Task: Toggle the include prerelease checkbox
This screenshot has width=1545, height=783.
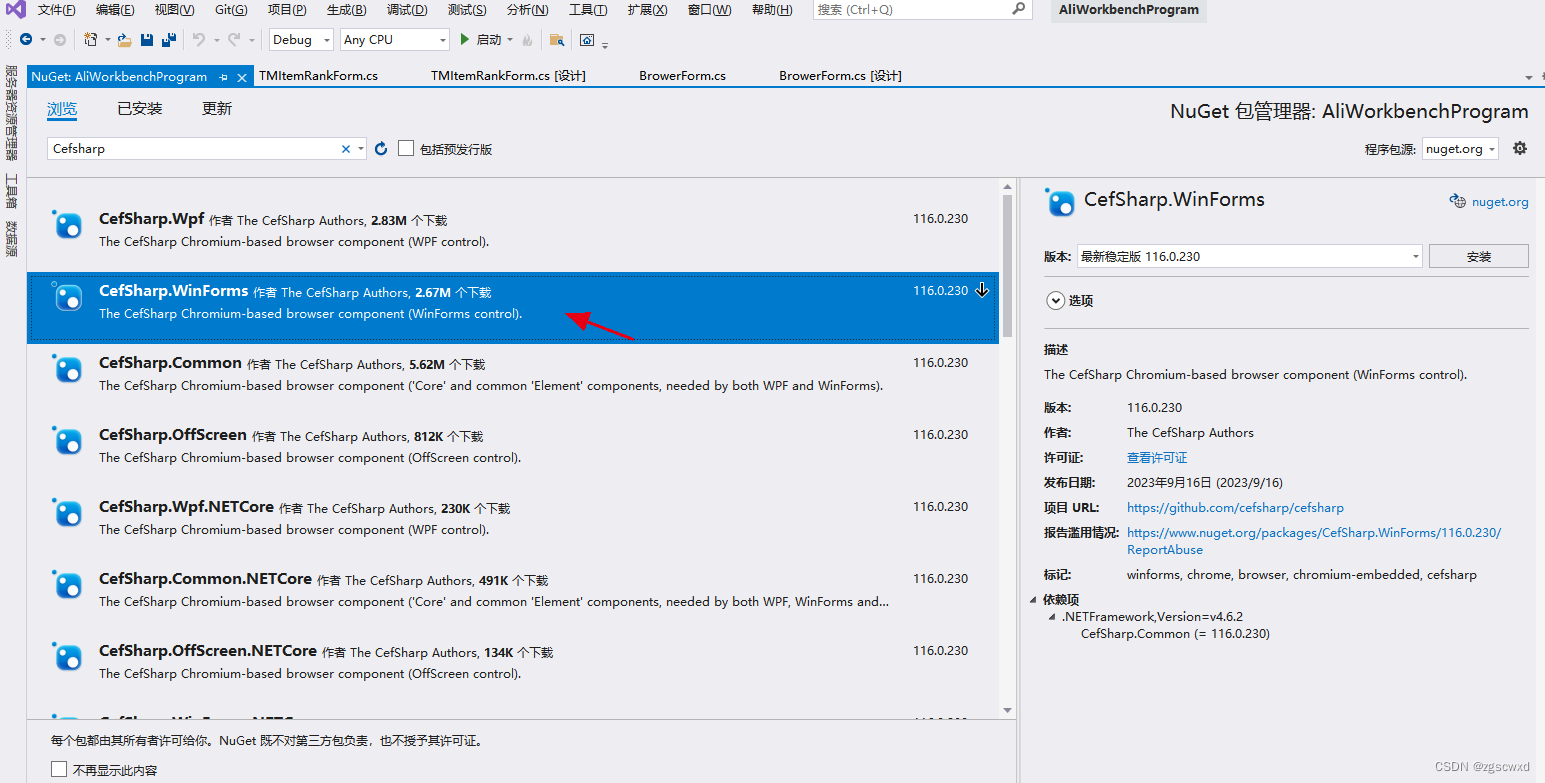Action: coord(406,148)
